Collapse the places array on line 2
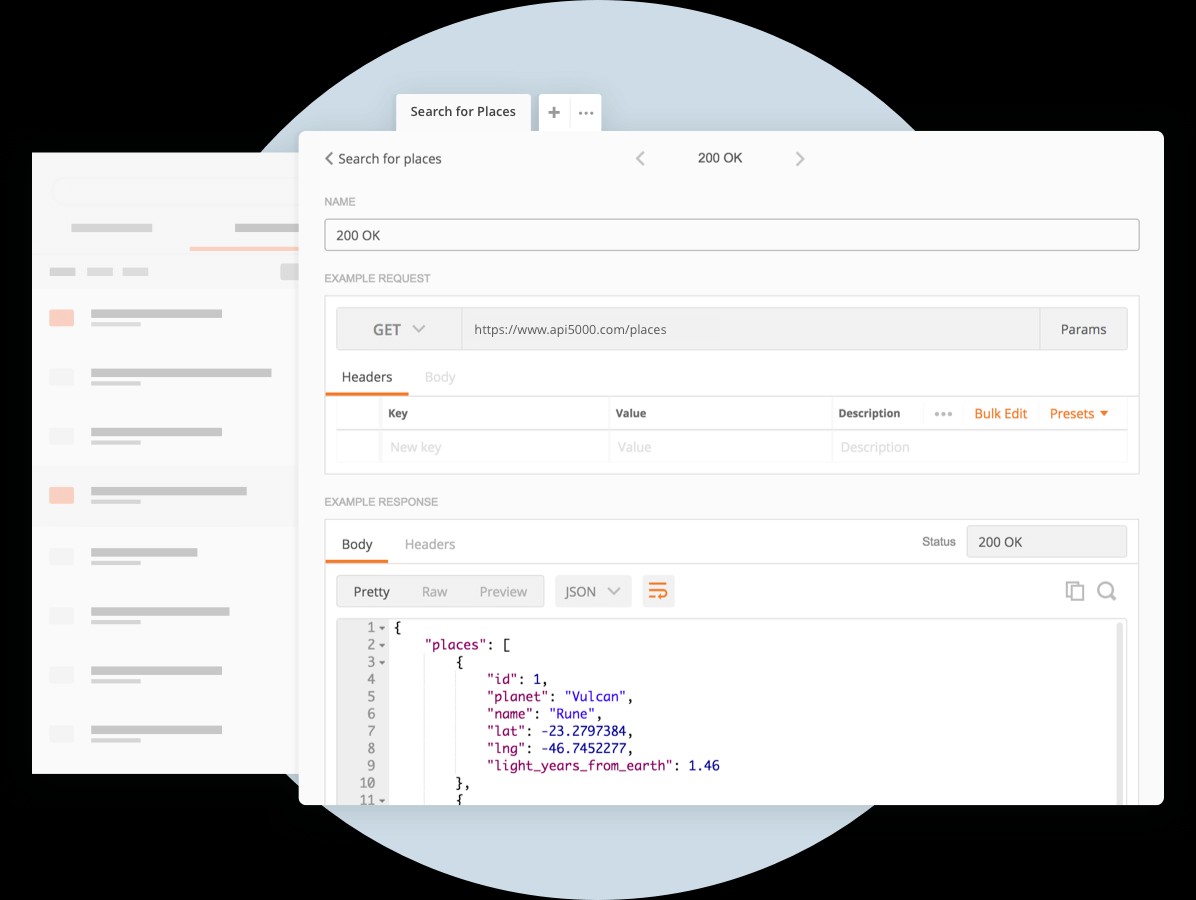The image size is (1196, 900). 382,646
